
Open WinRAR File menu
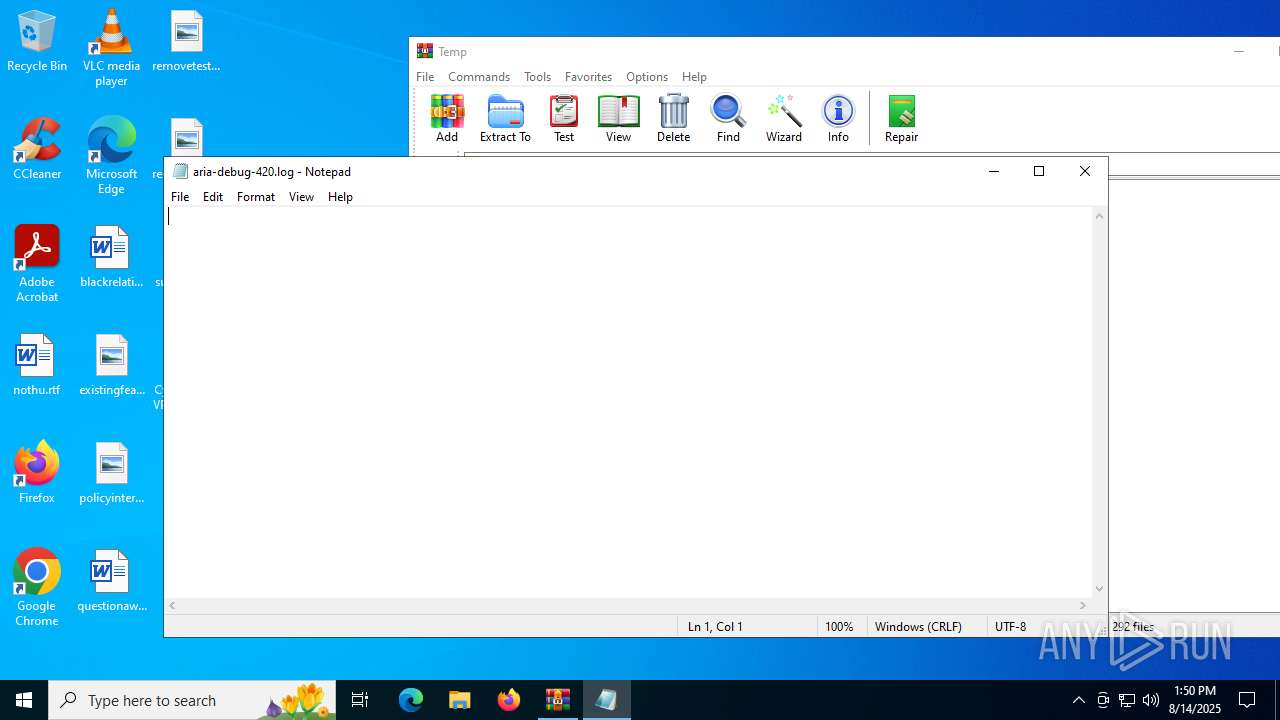[425, 77]
